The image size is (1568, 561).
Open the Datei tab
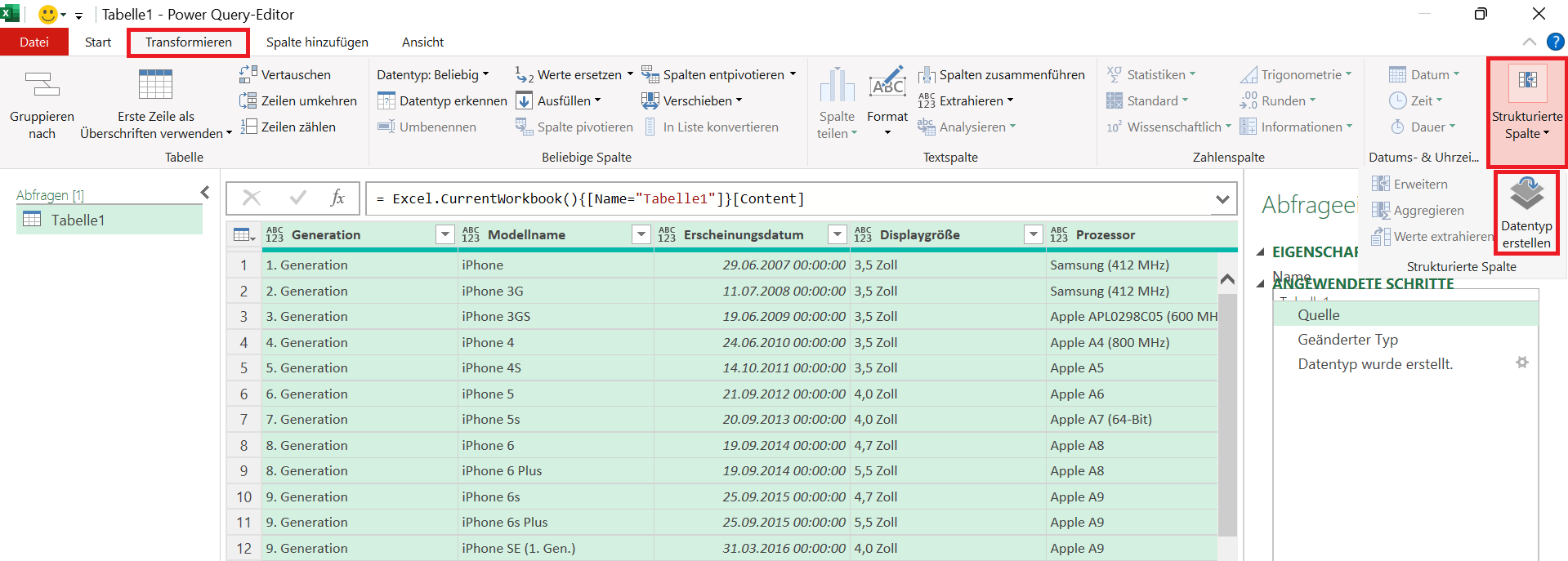[x=34, y=42]
